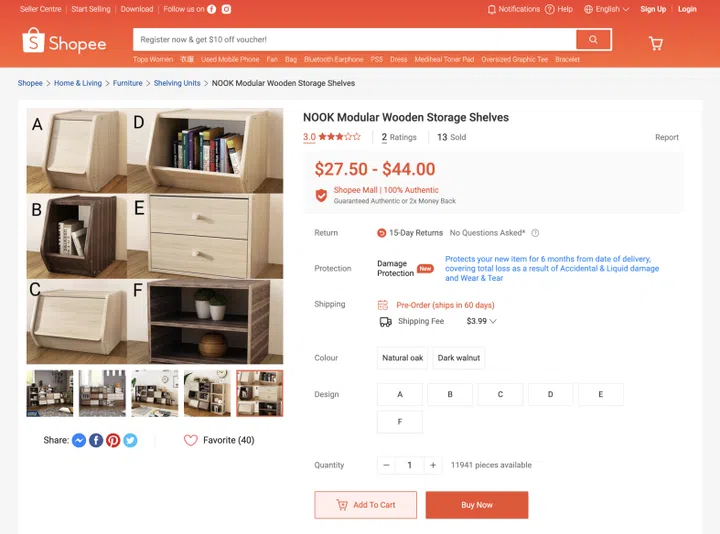Open the Furniture breadcrumb link

[128, 83]
